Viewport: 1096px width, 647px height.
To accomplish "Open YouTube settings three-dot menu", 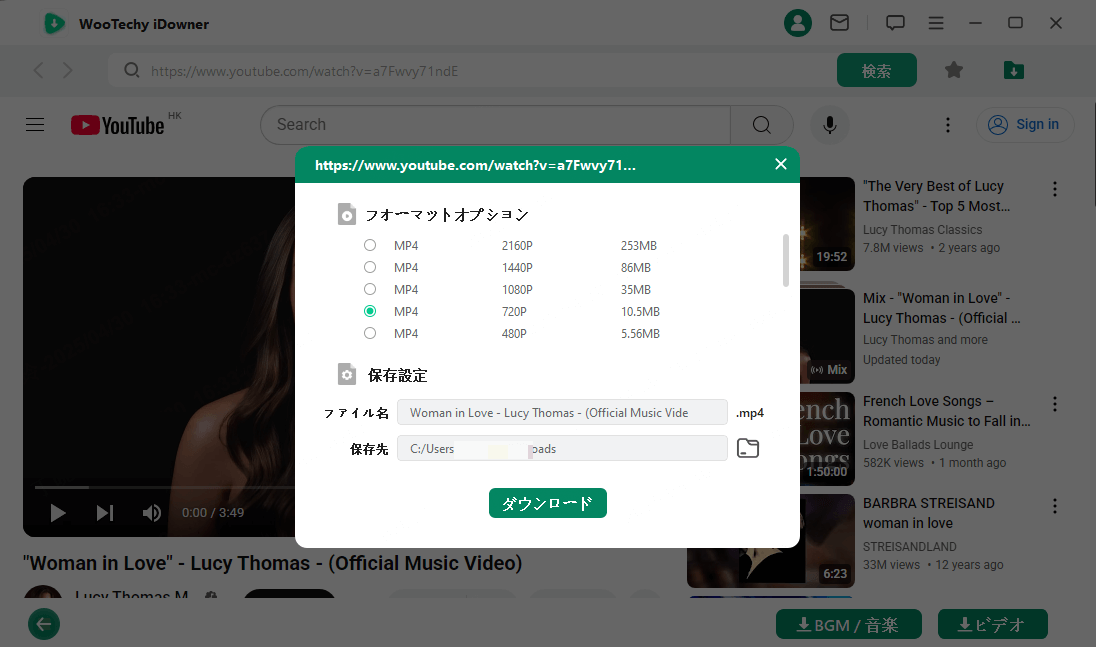I will click(x=948, y=125).
